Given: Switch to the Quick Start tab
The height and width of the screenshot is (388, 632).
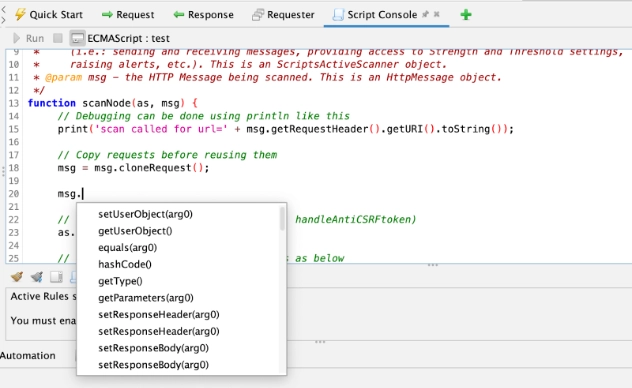Looking at the screenshot, I should pyautogui.click(x=48, y=15).
